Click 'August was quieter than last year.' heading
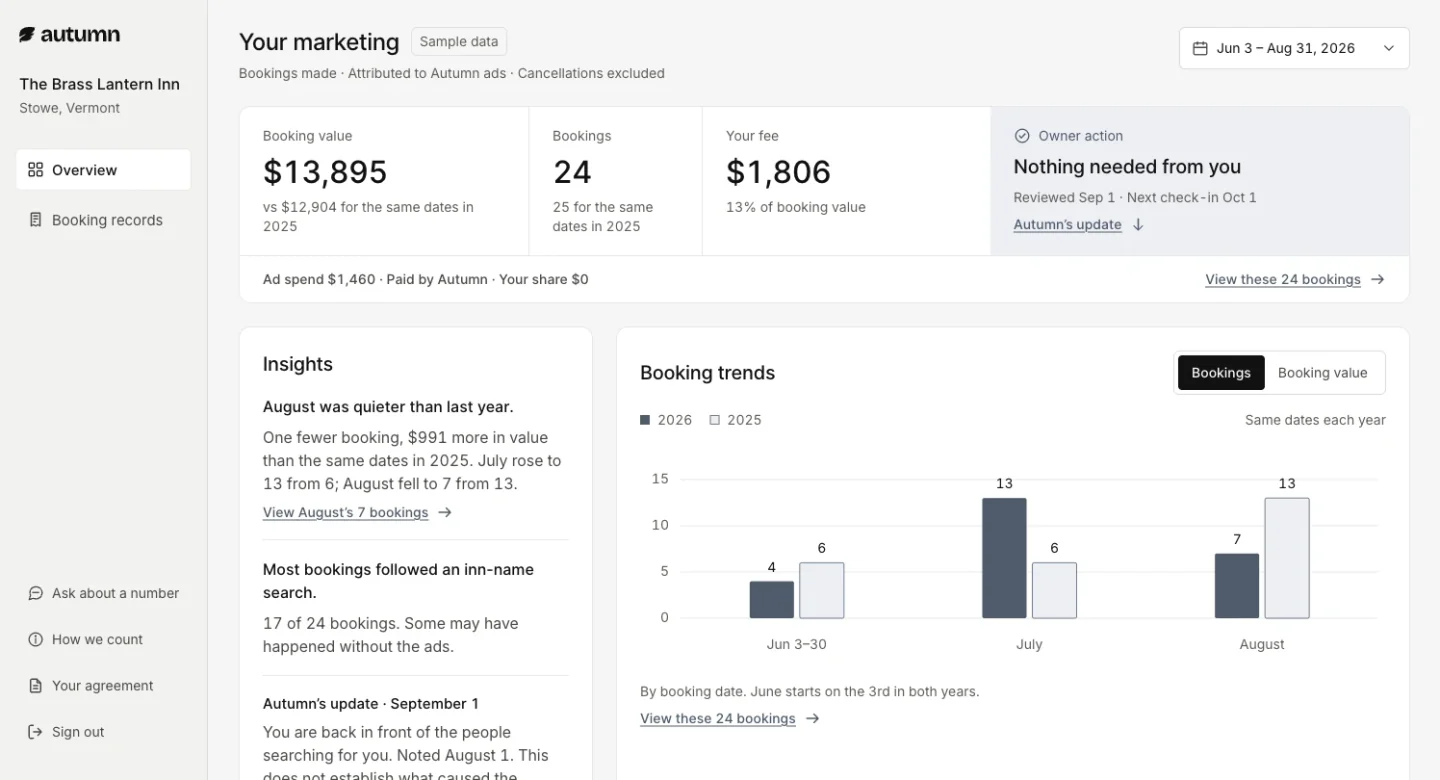The width and height of the screenshot is (1440, 780). pos(388,407)
